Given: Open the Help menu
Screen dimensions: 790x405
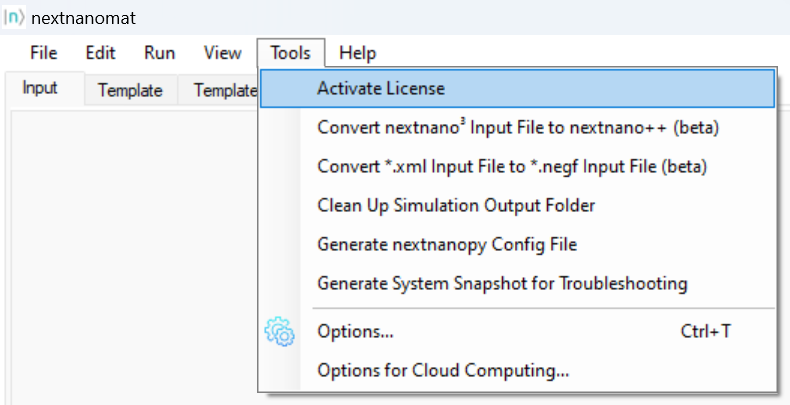Looking at the screenshot, I should [x=357, y=53].
